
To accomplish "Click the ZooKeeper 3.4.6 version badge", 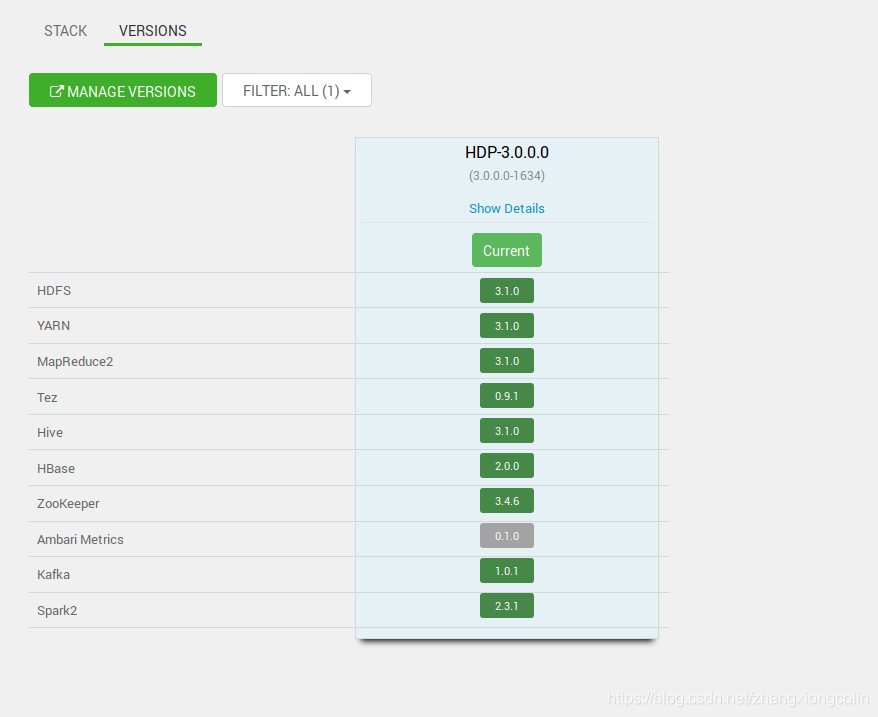I will click(507, 501).
